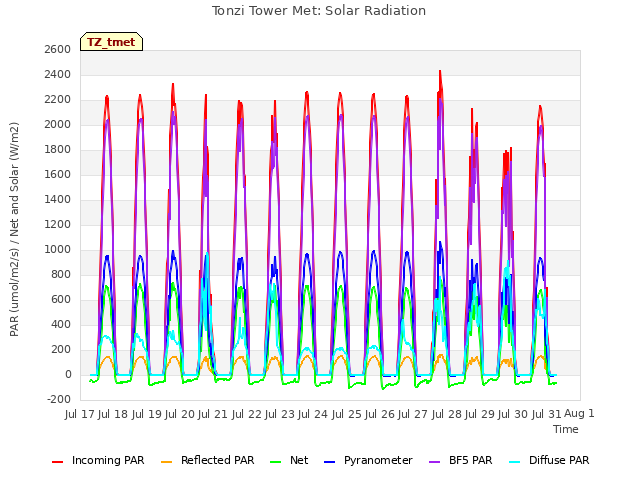Select the BF5 PAR legend label

coord(471,460)
